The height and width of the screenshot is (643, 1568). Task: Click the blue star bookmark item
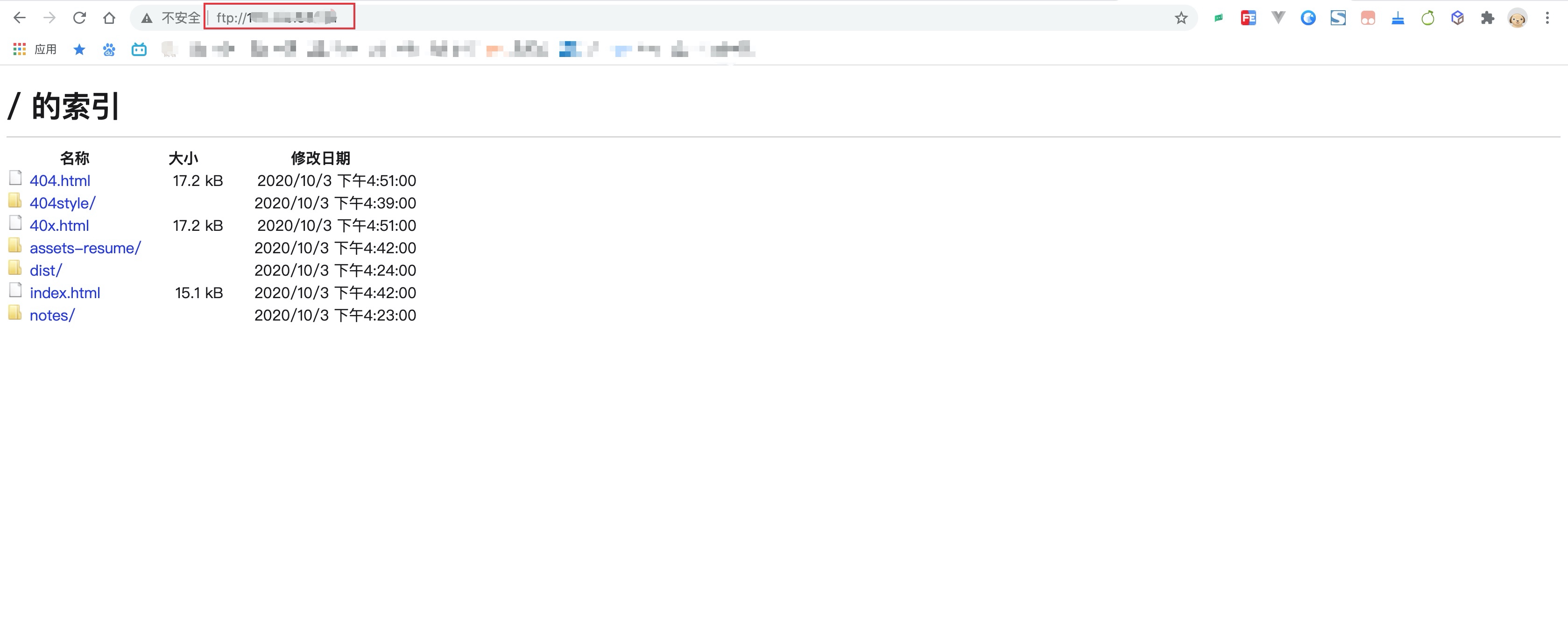pos(79,50)
